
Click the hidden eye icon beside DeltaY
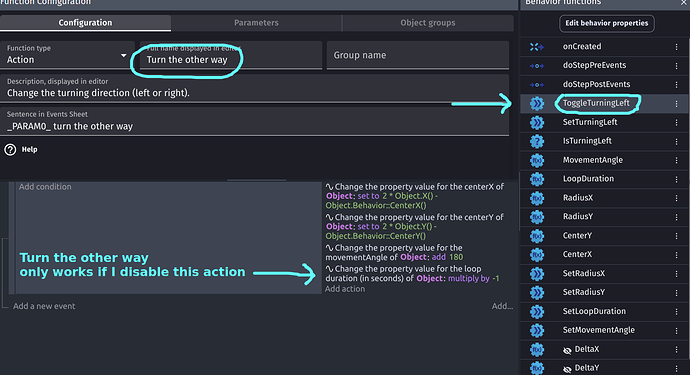tap(567, 369)
